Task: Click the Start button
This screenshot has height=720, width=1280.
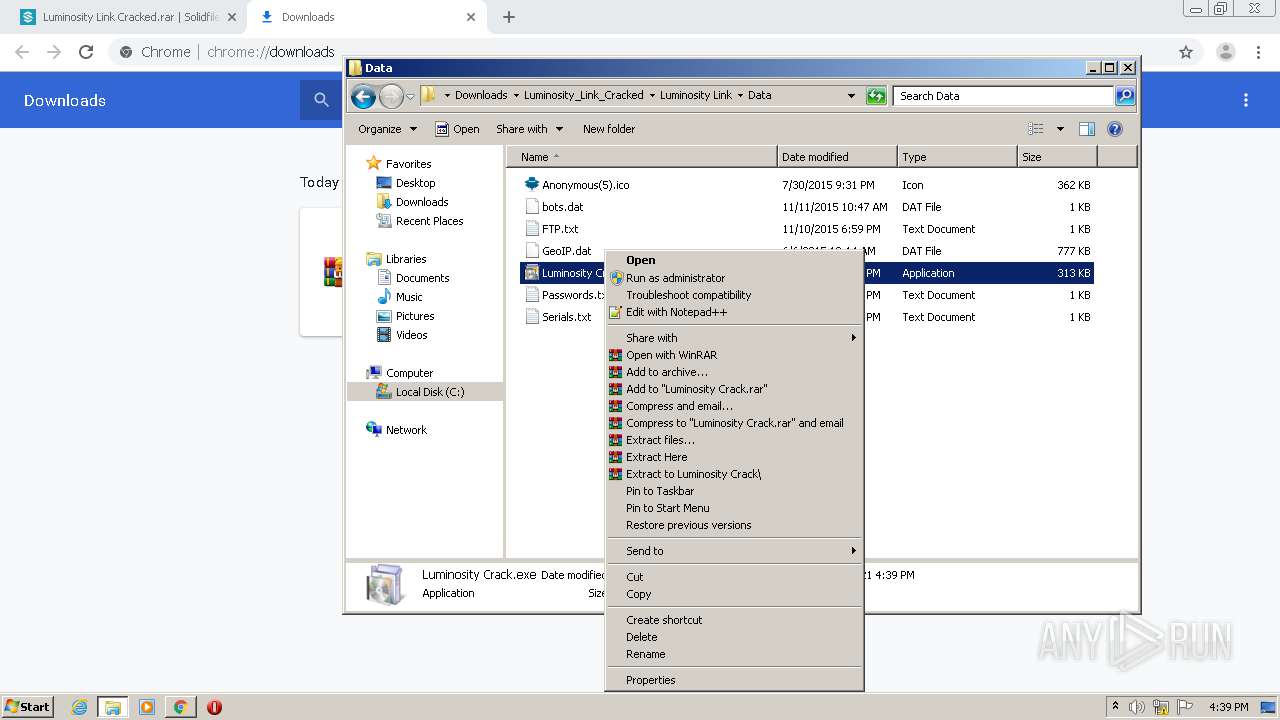Action: [27, 707]
